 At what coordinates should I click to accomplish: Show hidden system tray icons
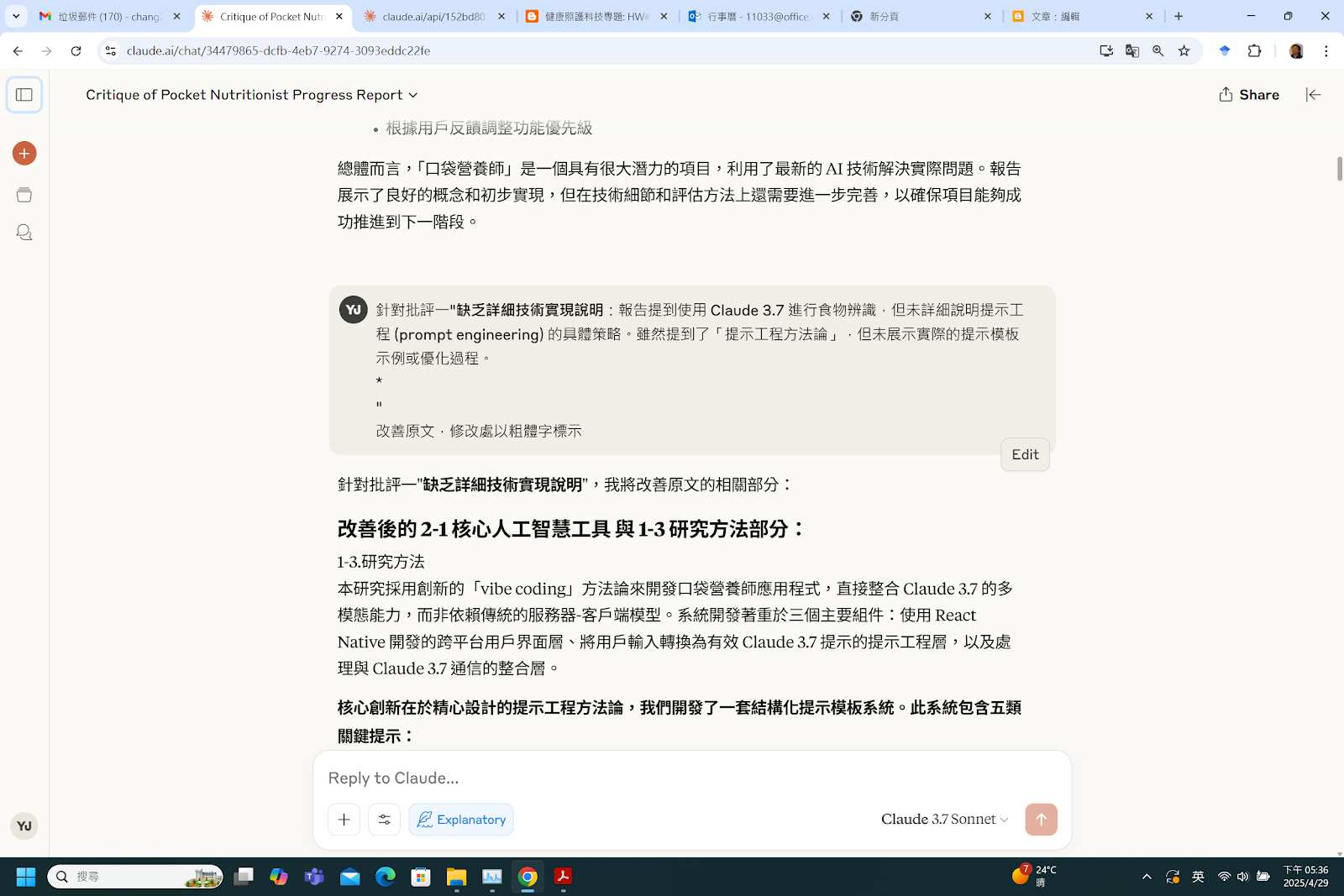click(1147, 877)
